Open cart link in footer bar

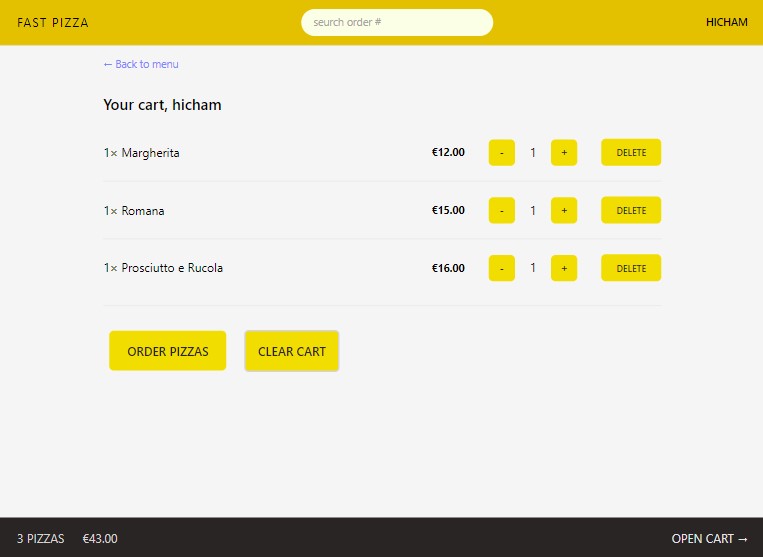click(x=709, y=539)
